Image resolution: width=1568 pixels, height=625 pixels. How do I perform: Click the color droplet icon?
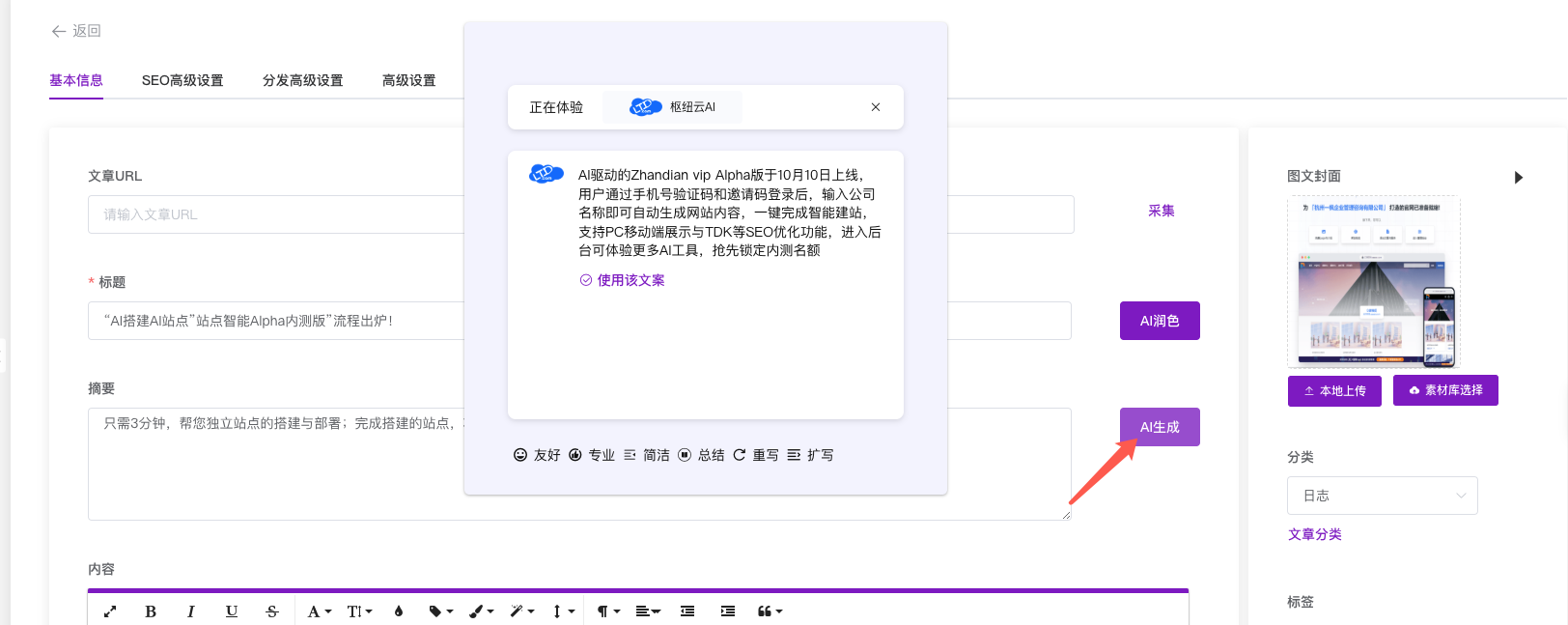tap(399, 611)
